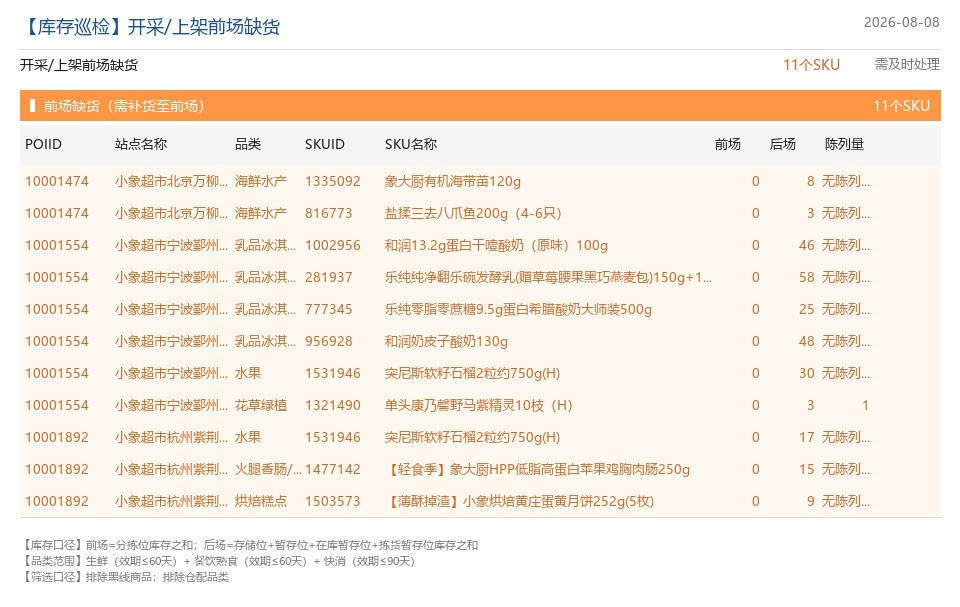Click the SKU名称 column header

[x=411, y=144]
